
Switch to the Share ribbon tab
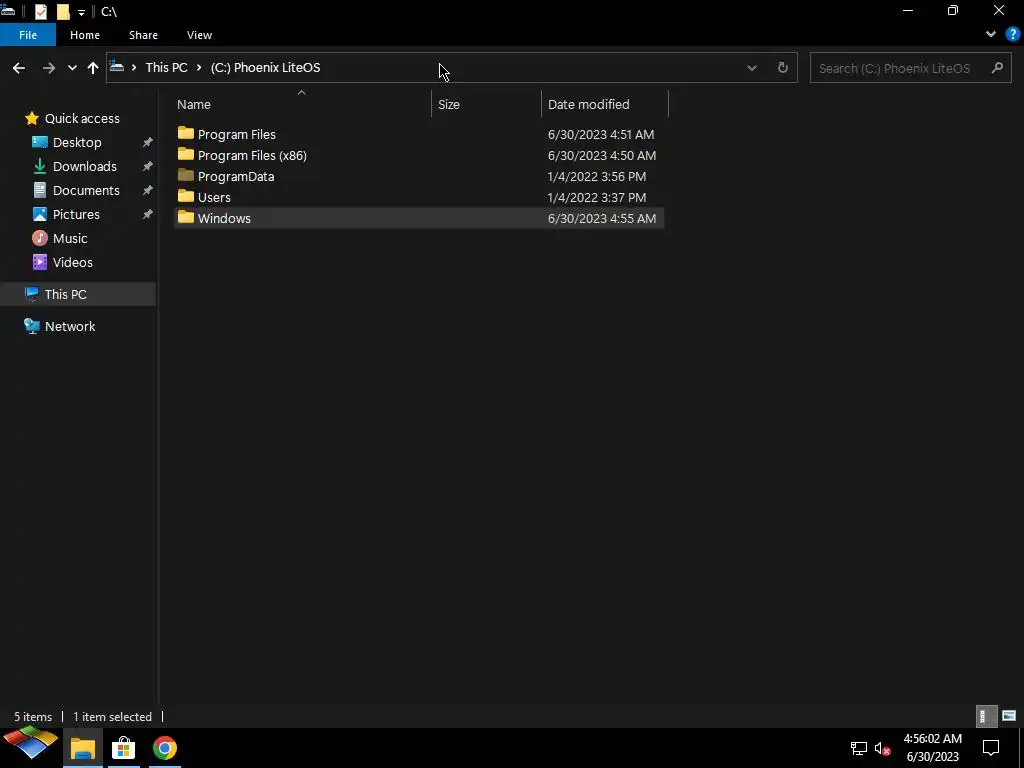point(143,35)
